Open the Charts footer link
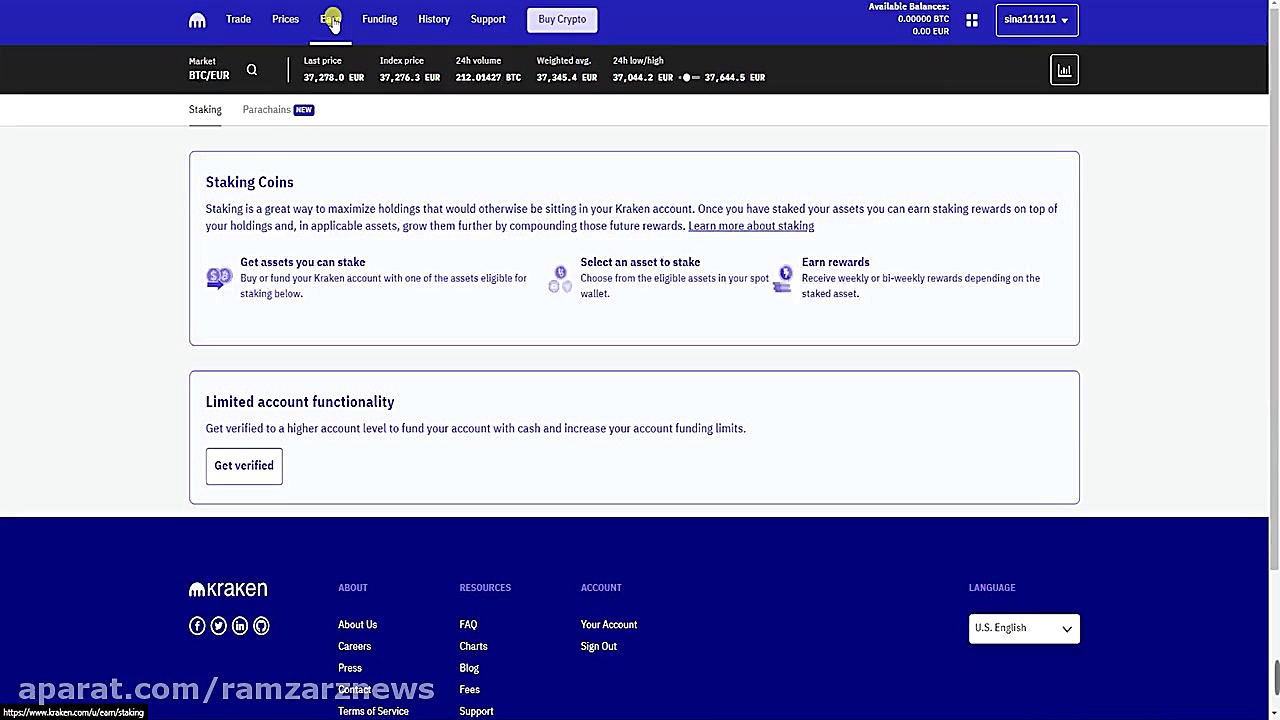The width and height of the screenshot is (1280, 720). [x=473, y=647]
